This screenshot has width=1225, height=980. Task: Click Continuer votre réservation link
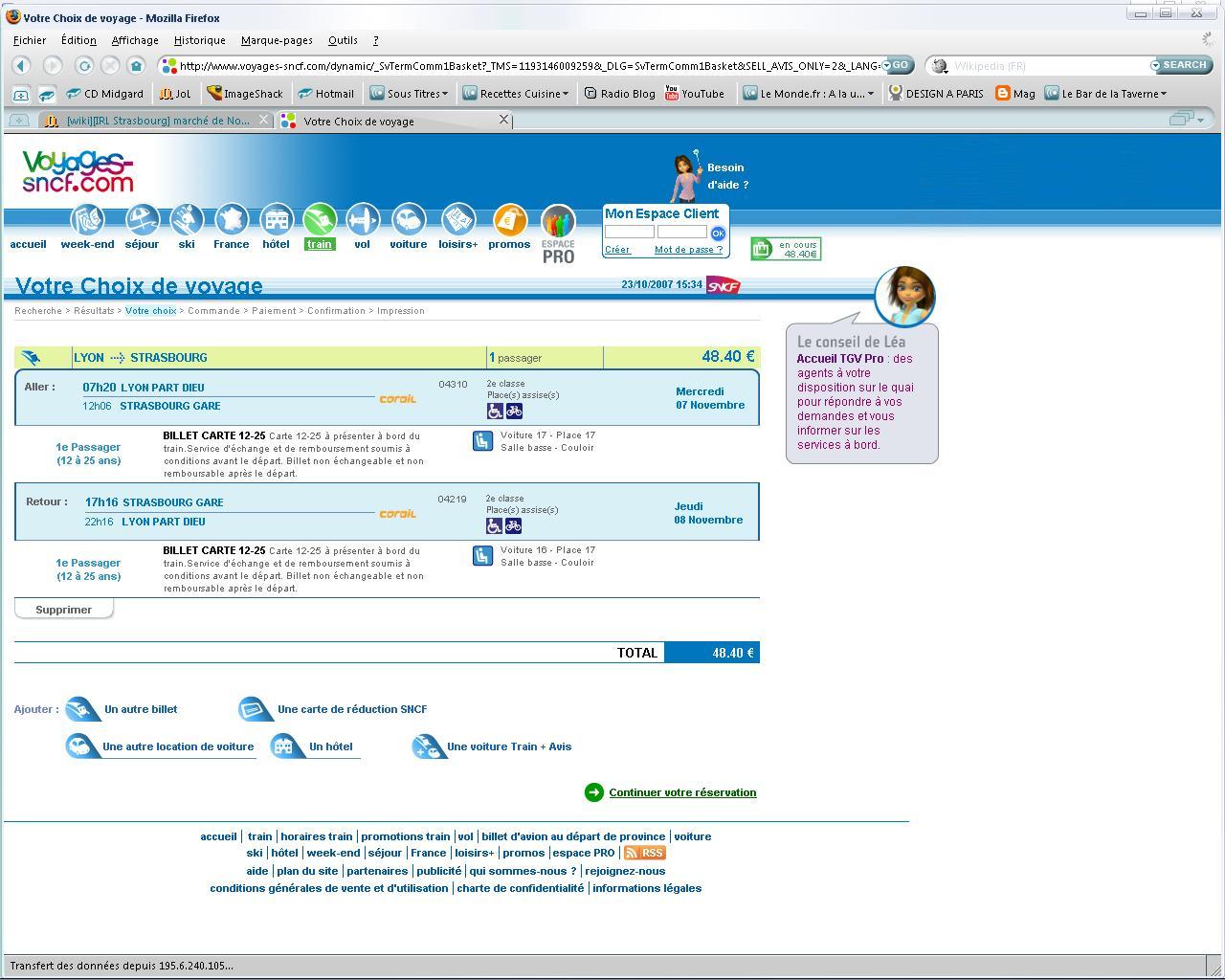click(682, 792)
